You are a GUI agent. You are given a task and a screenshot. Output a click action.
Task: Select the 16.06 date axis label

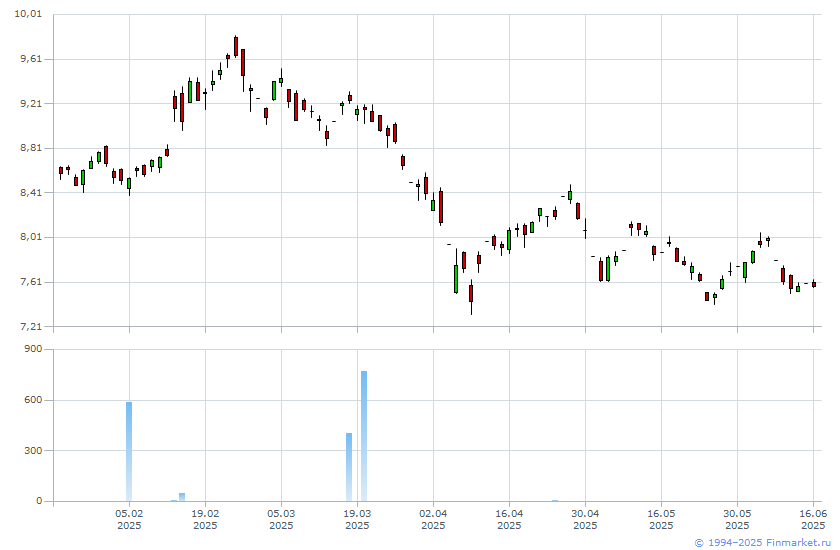(813, 519)
